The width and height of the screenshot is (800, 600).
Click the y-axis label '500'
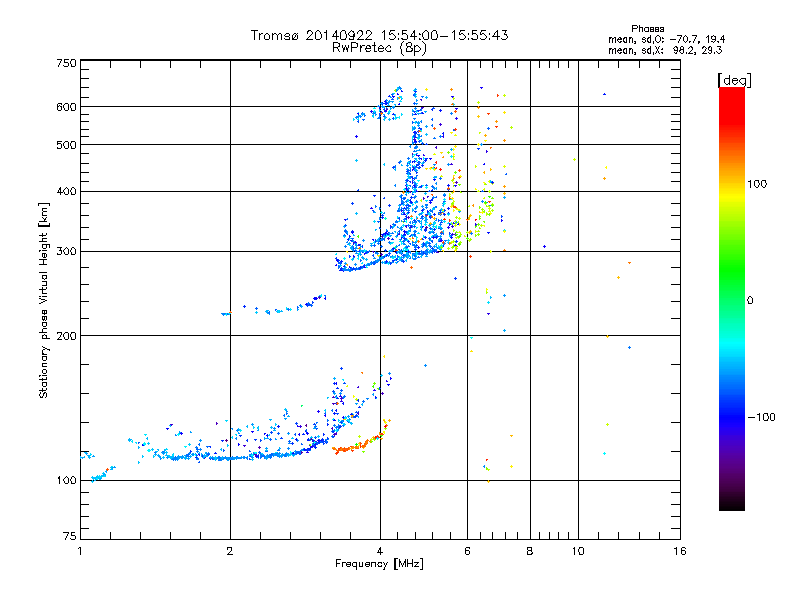coord(67,145)
